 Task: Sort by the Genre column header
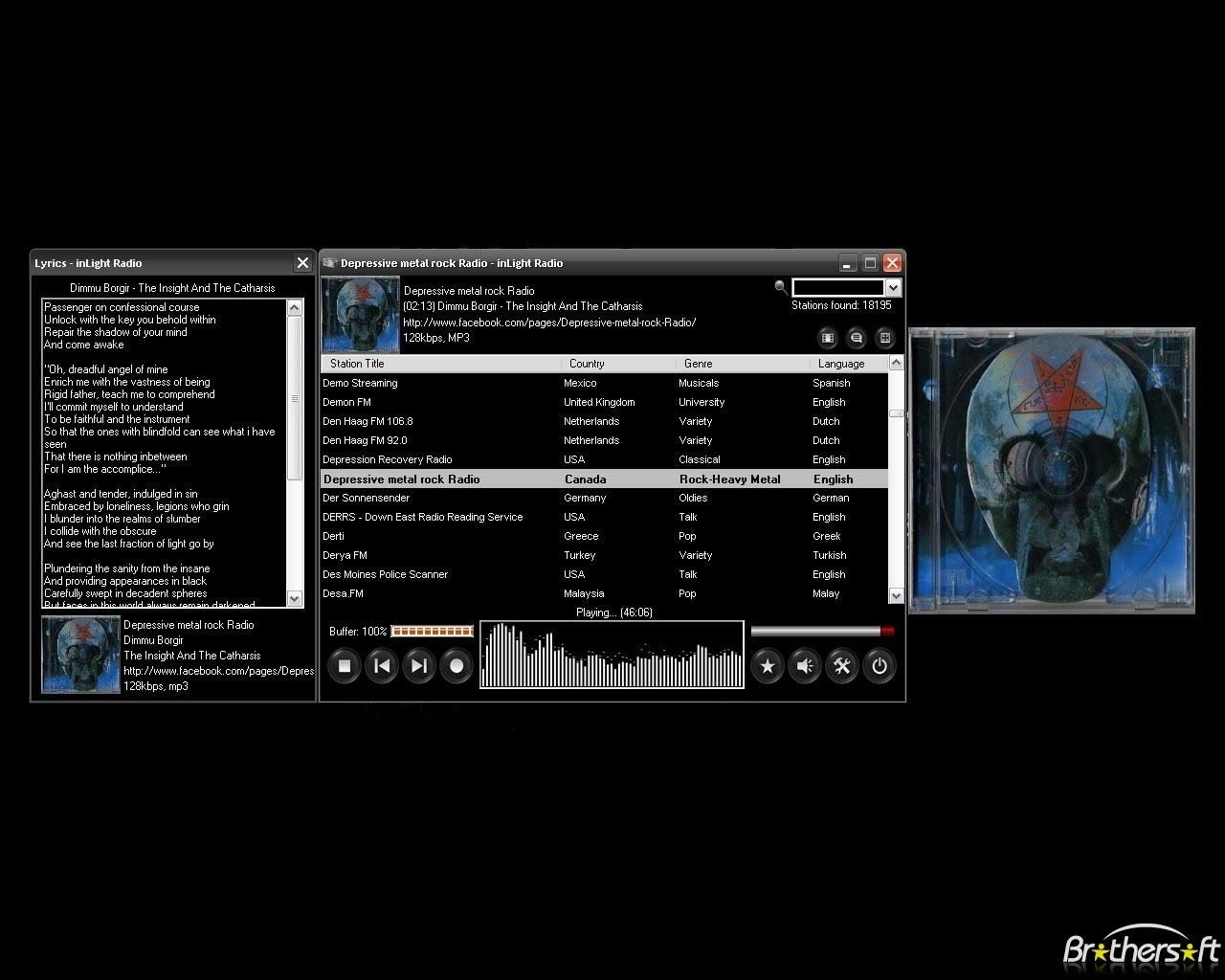[x=744, y=364]
